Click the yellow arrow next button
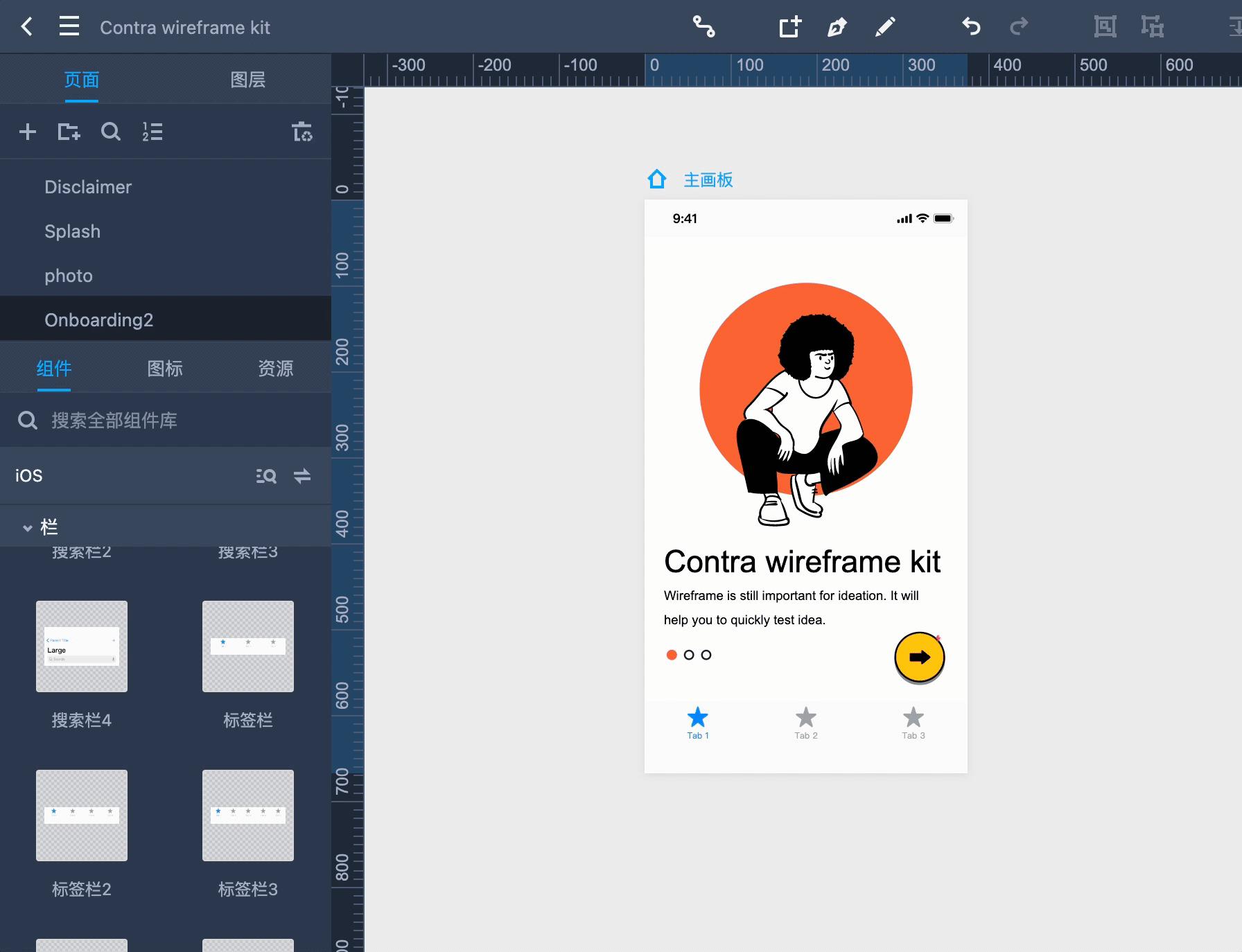 point(920,657)
